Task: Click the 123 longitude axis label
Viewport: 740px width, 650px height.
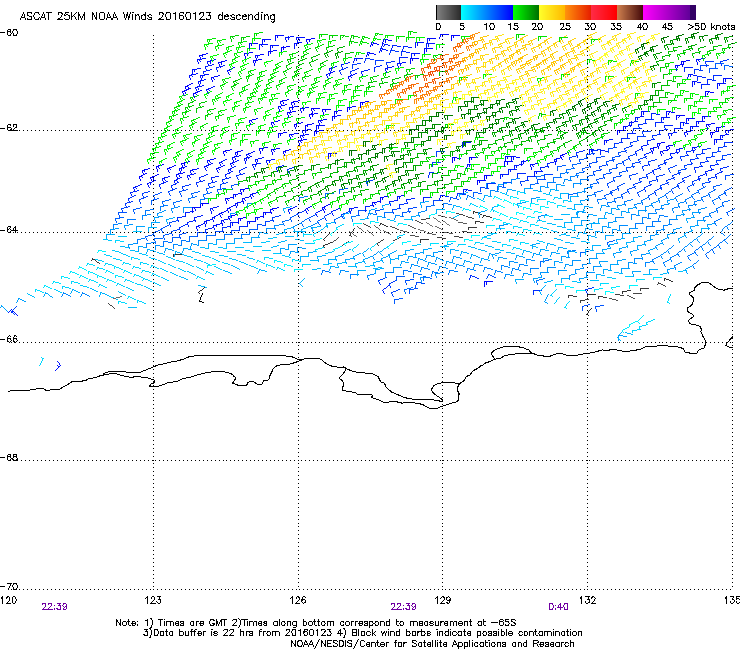Action: [153, 600]
